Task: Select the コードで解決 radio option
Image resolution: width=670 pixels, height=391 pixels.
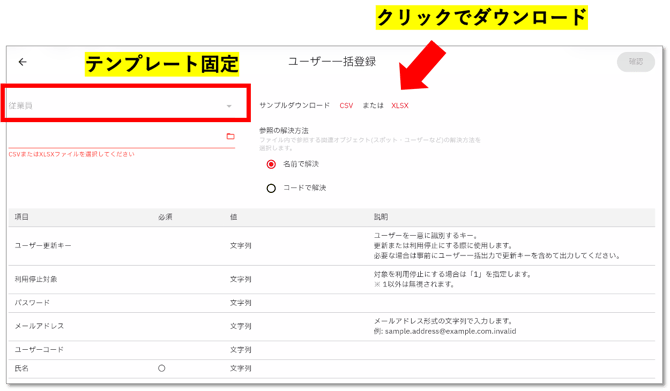Action: click(x=271, y=188)
